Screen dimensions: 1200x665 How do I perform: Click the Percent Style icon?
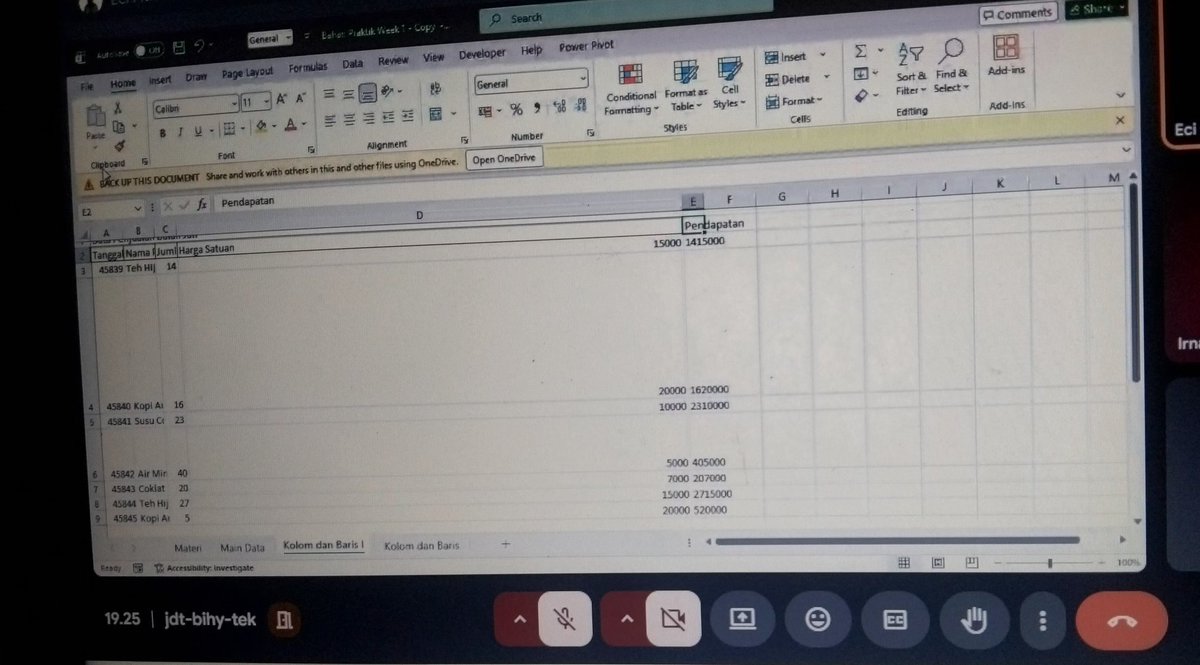click(516, 110)
